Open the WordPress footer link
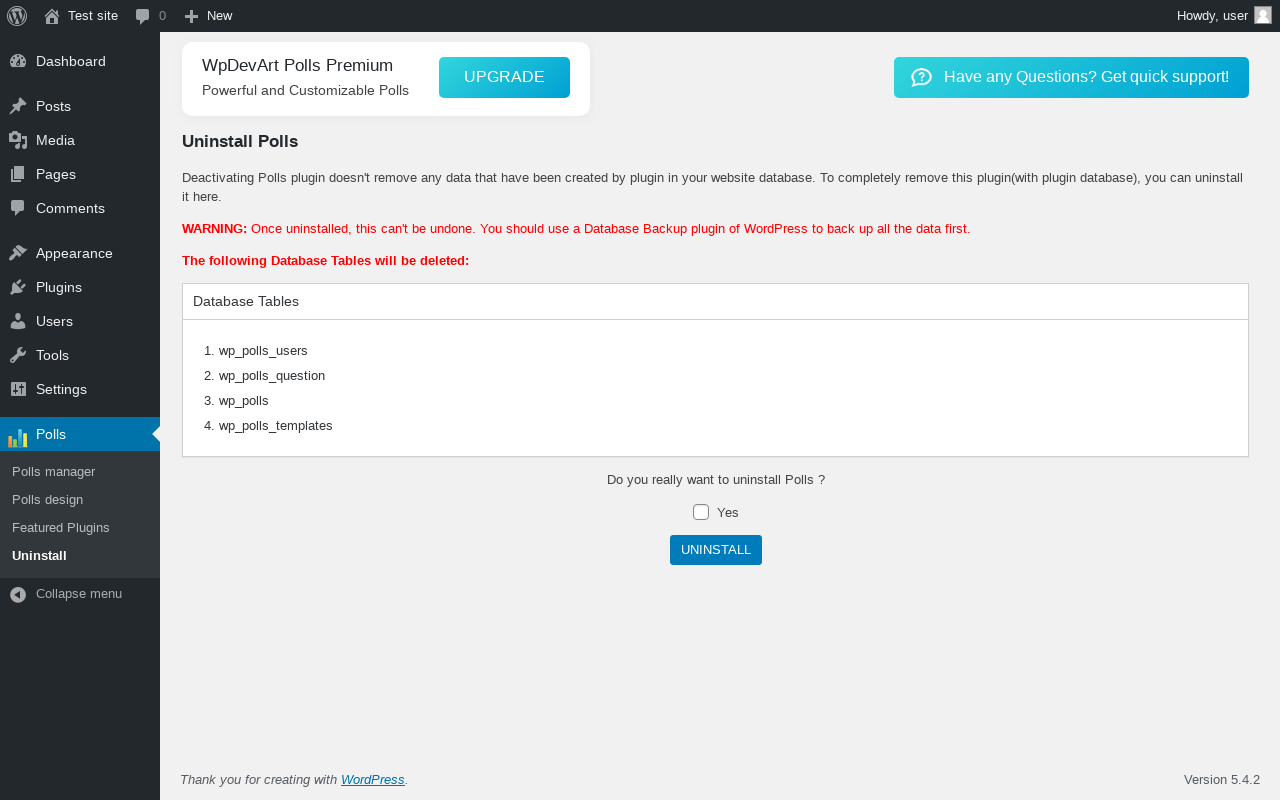 373,780
